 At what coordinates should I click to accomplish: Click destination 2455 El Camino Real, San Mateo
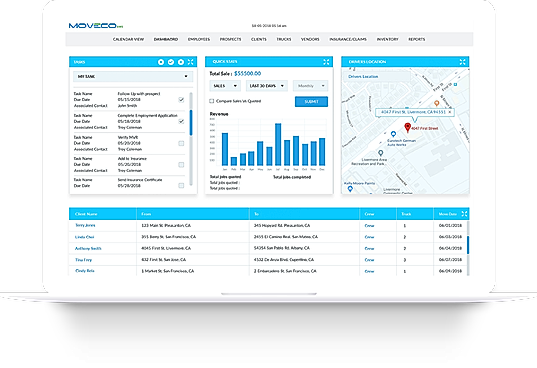coord(286,237)
